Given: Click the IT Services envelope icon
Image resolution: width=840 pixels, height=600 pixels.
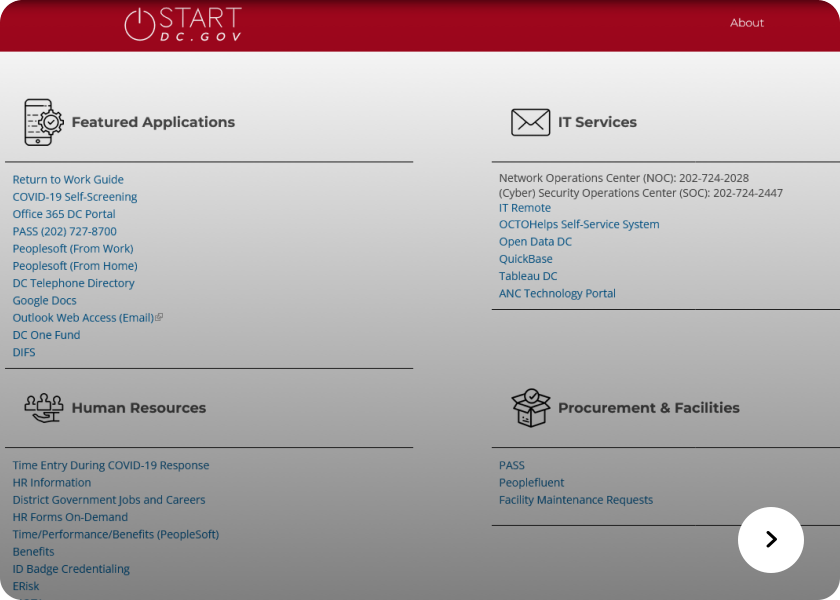Looking at the screenshot, I should 530,122.
